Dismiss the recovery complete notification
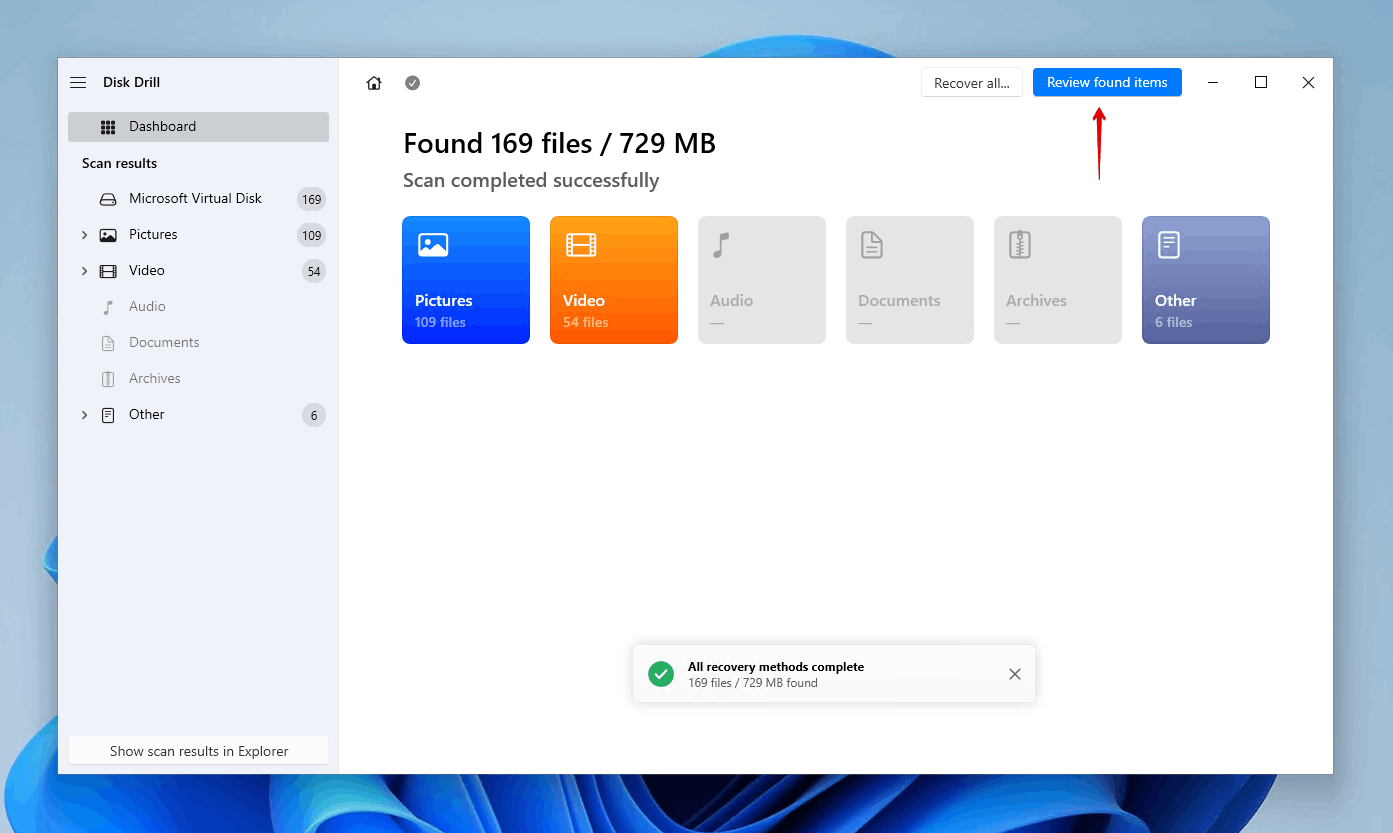Image resolution: width=1393 pixels, height=833 pixels. point(1014,673)
